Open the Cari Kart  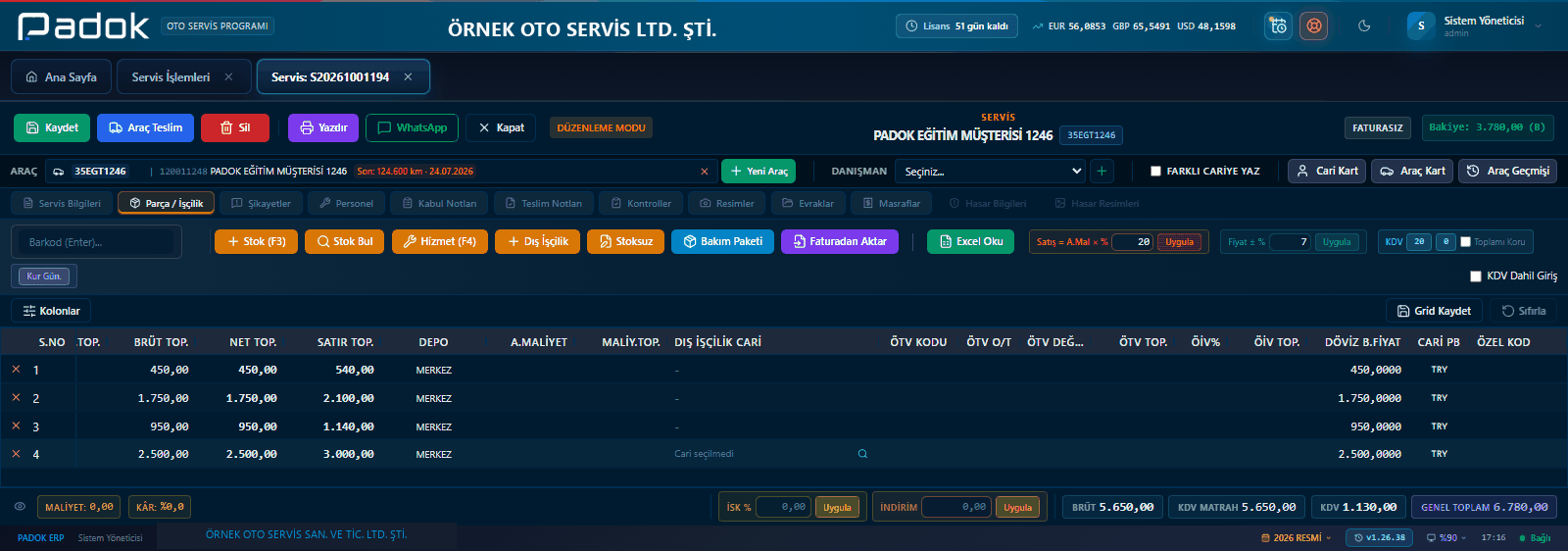(x=1328, y=171)
